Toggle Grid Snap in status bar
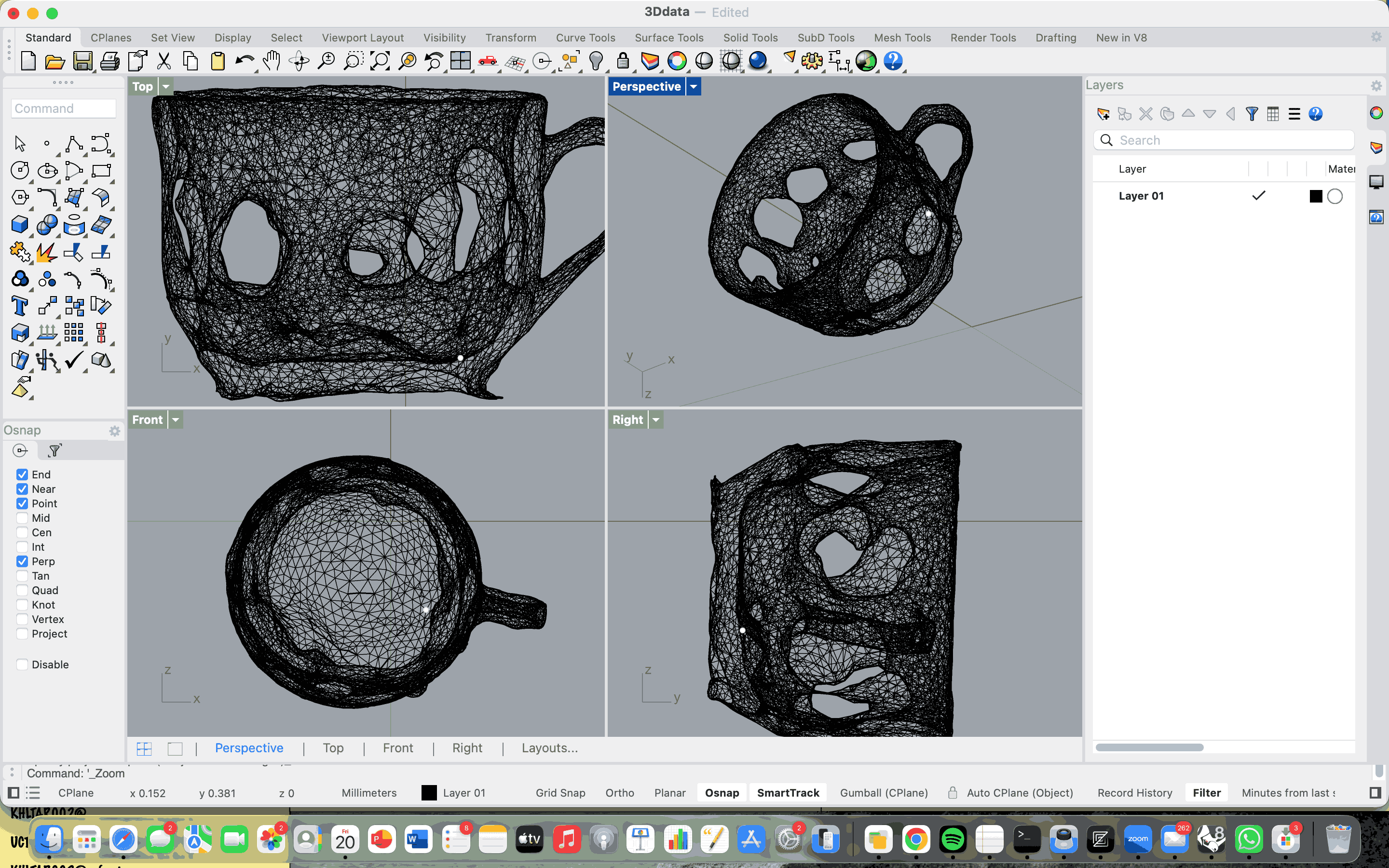This screenshot has height=868, width=1389. 560,793
